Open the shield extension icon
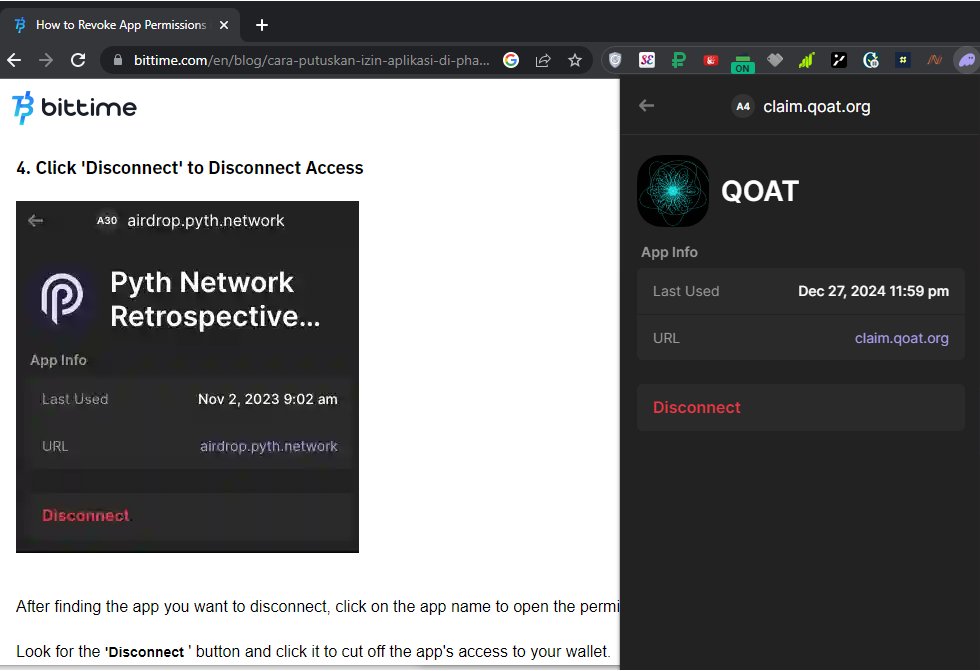Viewport: 980px width, 671px height. click(x=616, y=60)
